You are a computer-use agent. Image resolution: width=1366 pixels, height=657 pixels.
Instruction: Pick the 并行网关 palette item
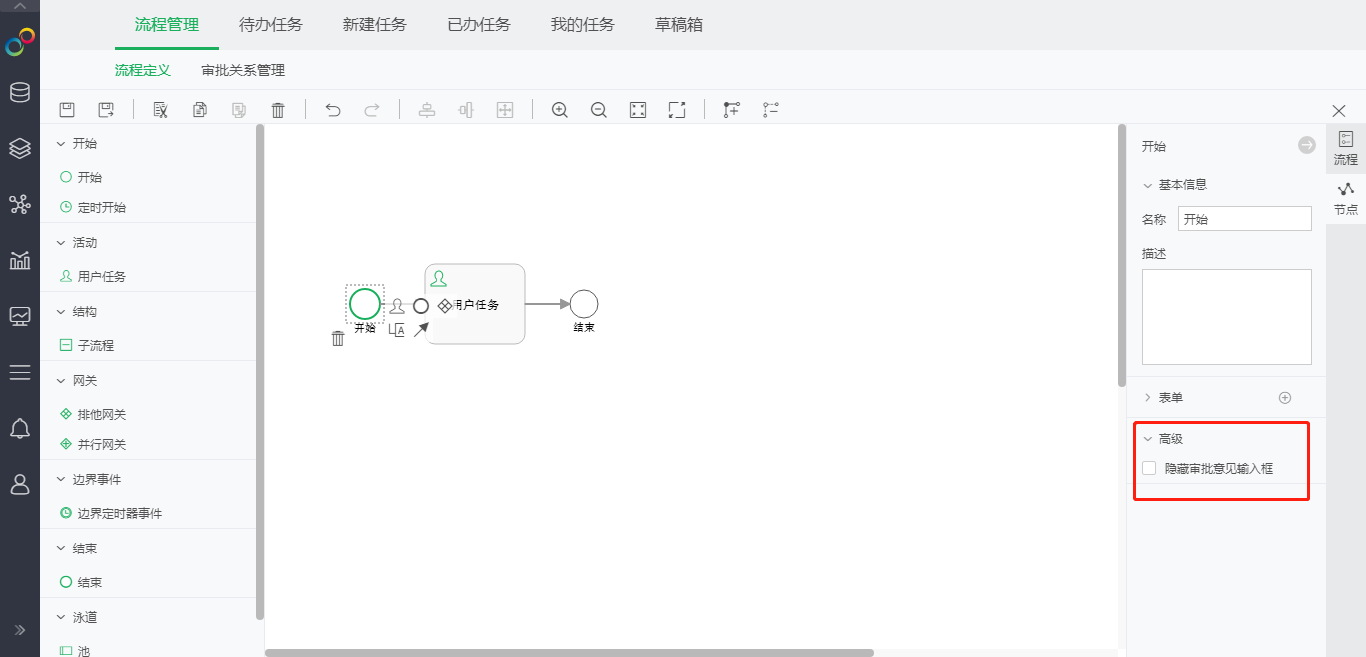coord(93,445)
